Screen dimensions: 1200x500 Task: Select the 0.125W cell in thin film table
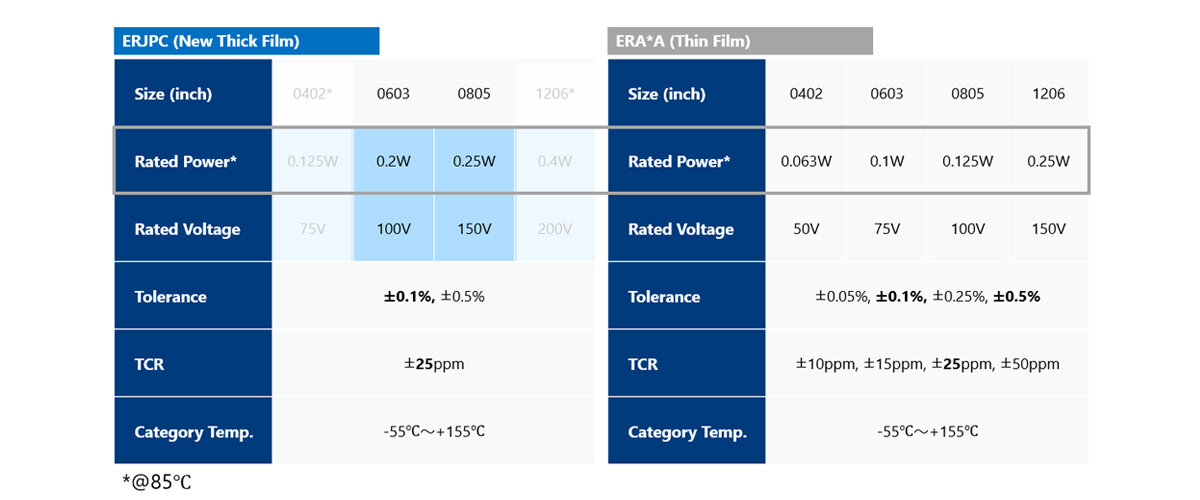[967, 161]
